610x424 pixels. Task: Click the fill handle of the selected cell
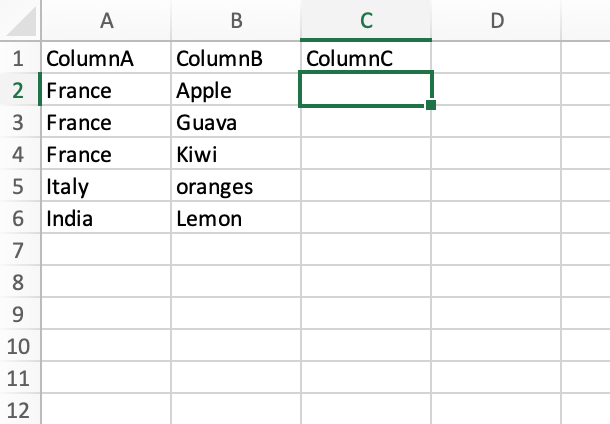[x=431, y=105]
